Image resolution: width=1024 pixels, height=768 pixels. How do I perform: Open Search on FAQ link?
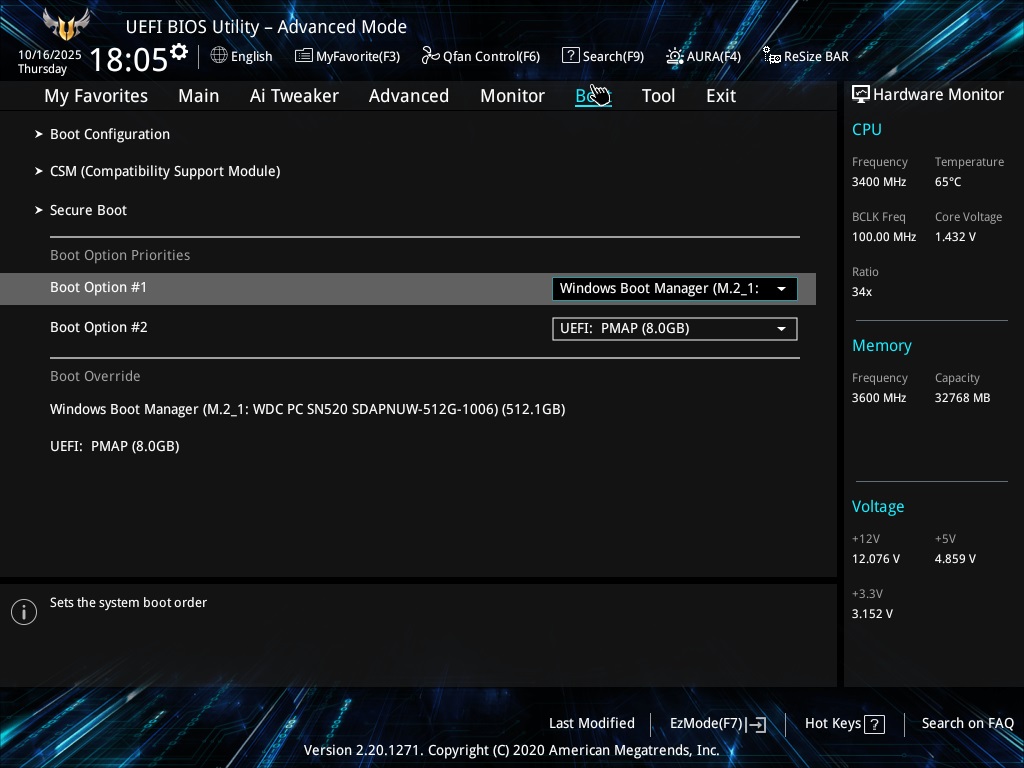968,724
